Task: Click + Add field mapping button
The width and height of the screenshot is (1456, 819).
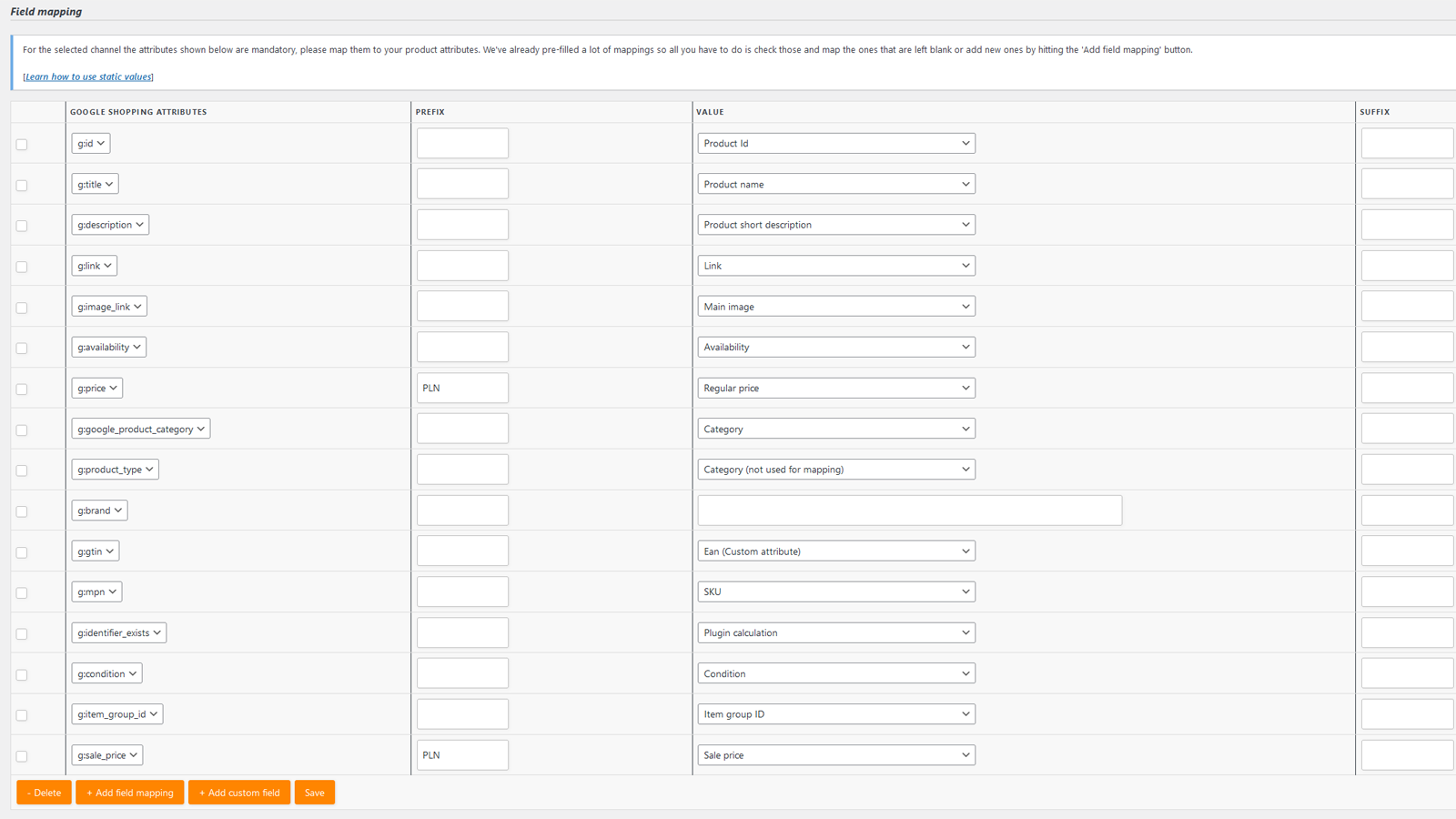Action: pos(130,793)
